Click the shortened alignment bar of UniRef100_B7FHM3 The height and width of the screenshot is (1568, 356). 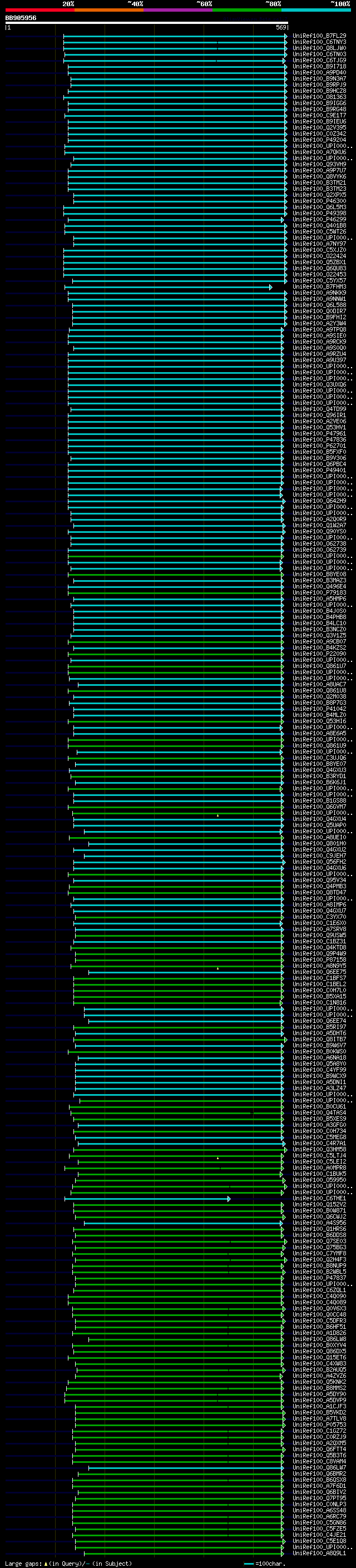coord(169,288)
